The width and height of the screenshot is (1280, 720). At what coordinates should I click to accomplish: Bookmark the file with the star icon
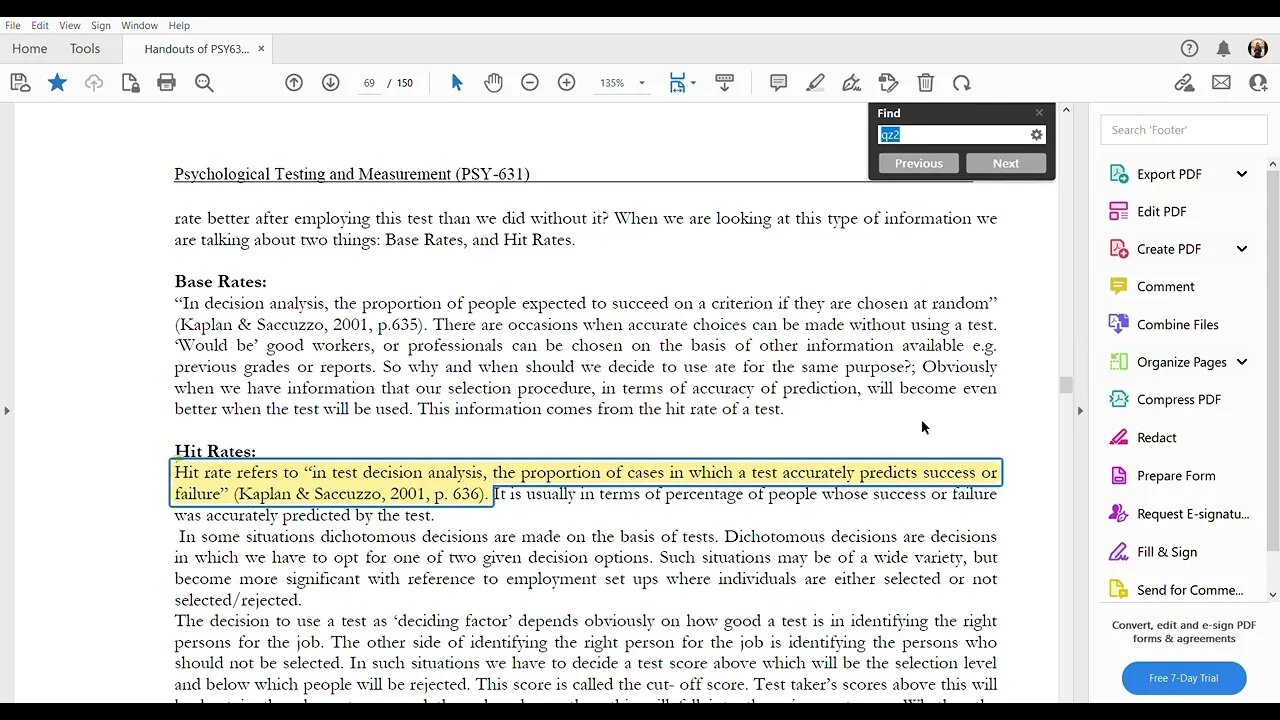coord(57,83)
